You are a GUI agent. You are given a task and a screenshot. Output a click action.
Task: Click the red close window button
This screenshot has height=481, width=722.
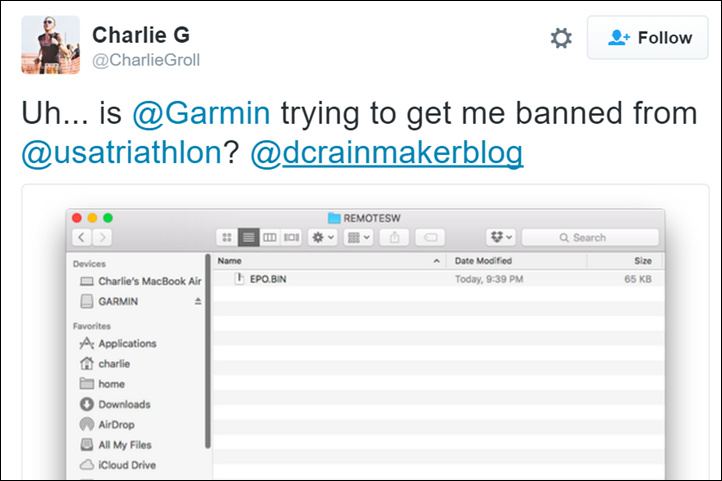click(77, 218)
